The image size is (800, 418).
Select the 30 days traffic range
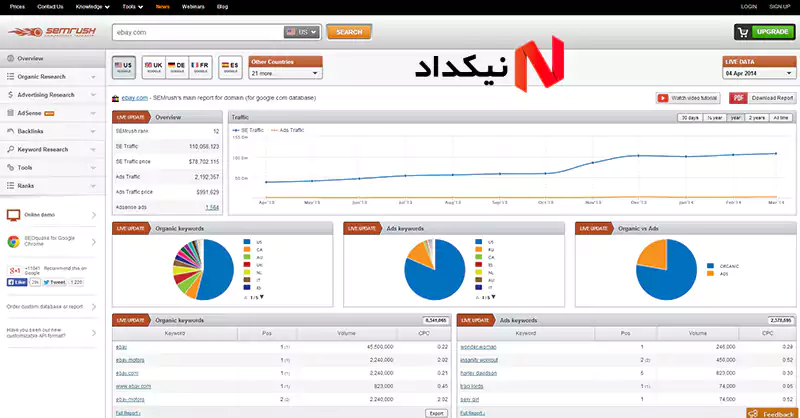pos(690,117)
